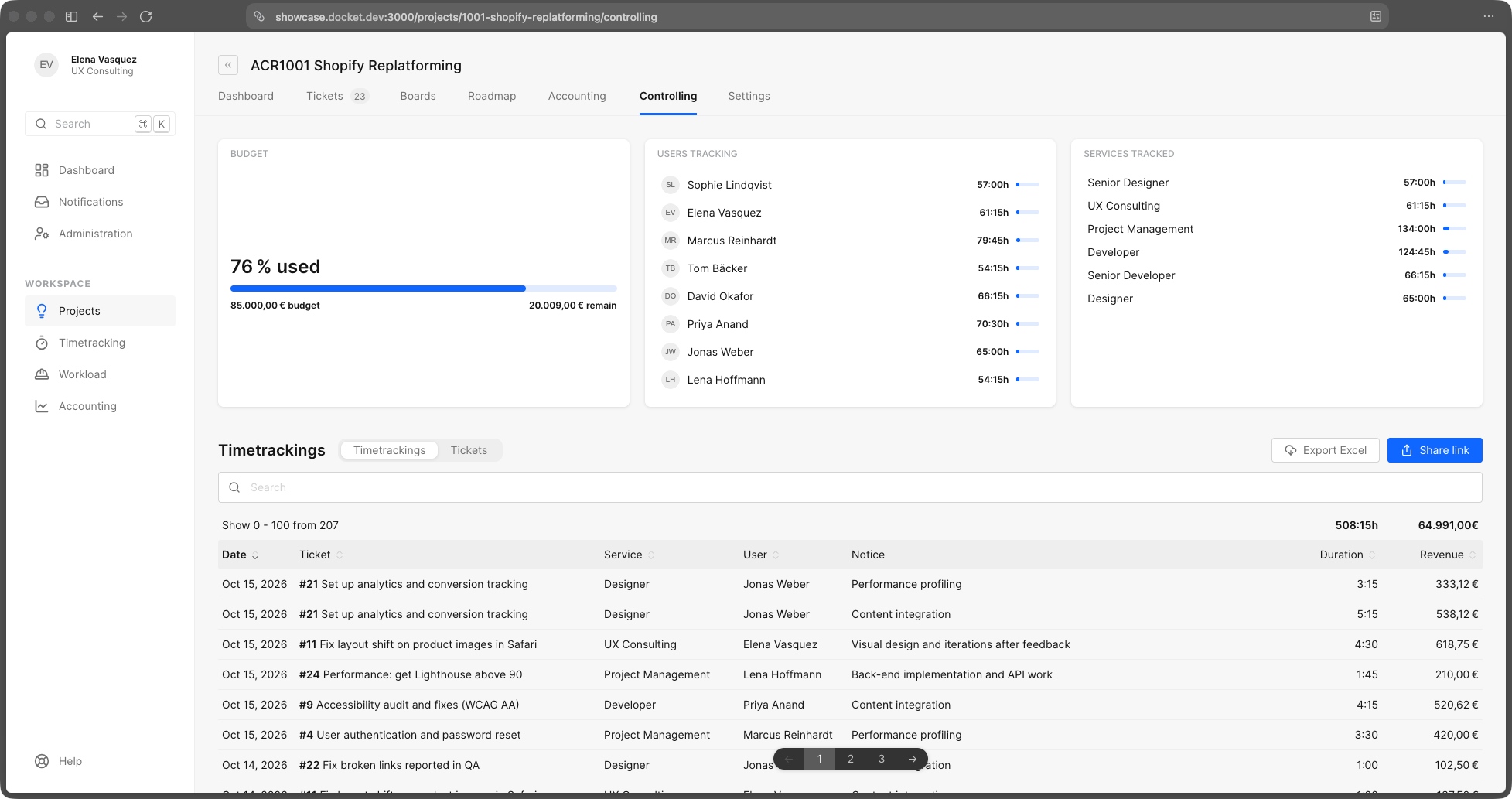Screen dimensions: 1512x799
Task: Sort table by Date column
Action: 241,555
